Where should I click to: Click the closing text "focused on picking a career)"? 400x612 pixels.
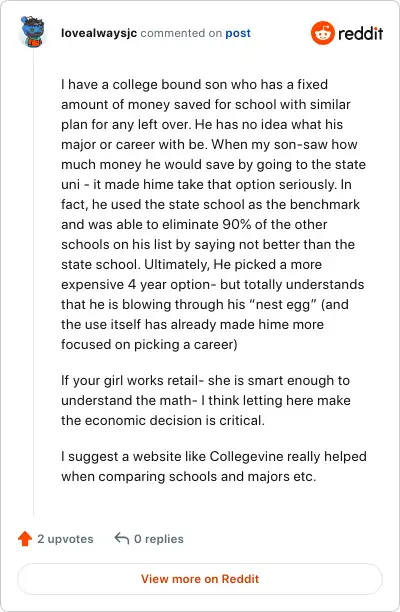pyautogui.click(x=149, y=345)
